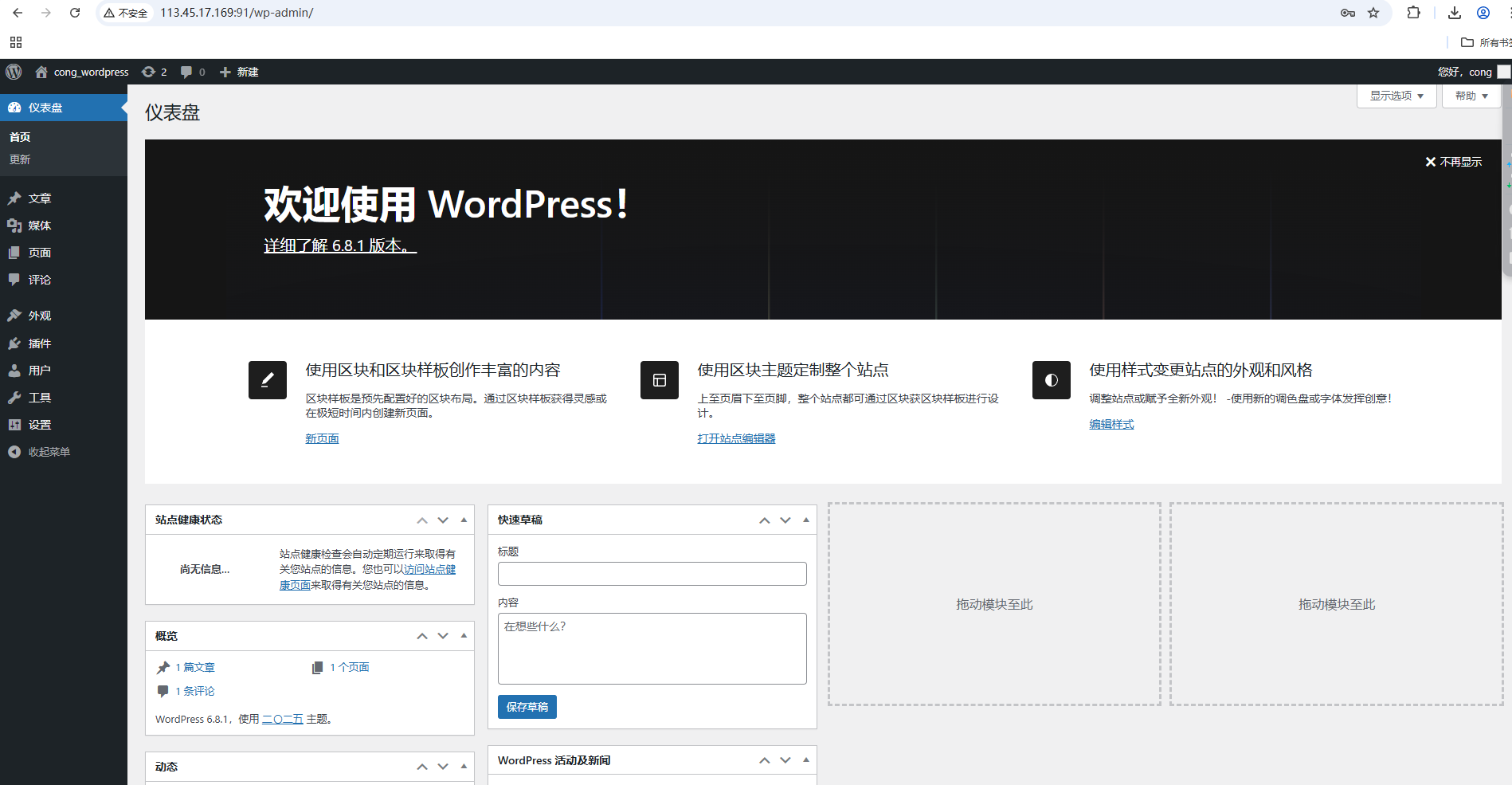This screenshot has height=785, width=1512.
Task: Click the browser forward arrow
Action: [46, 13]
